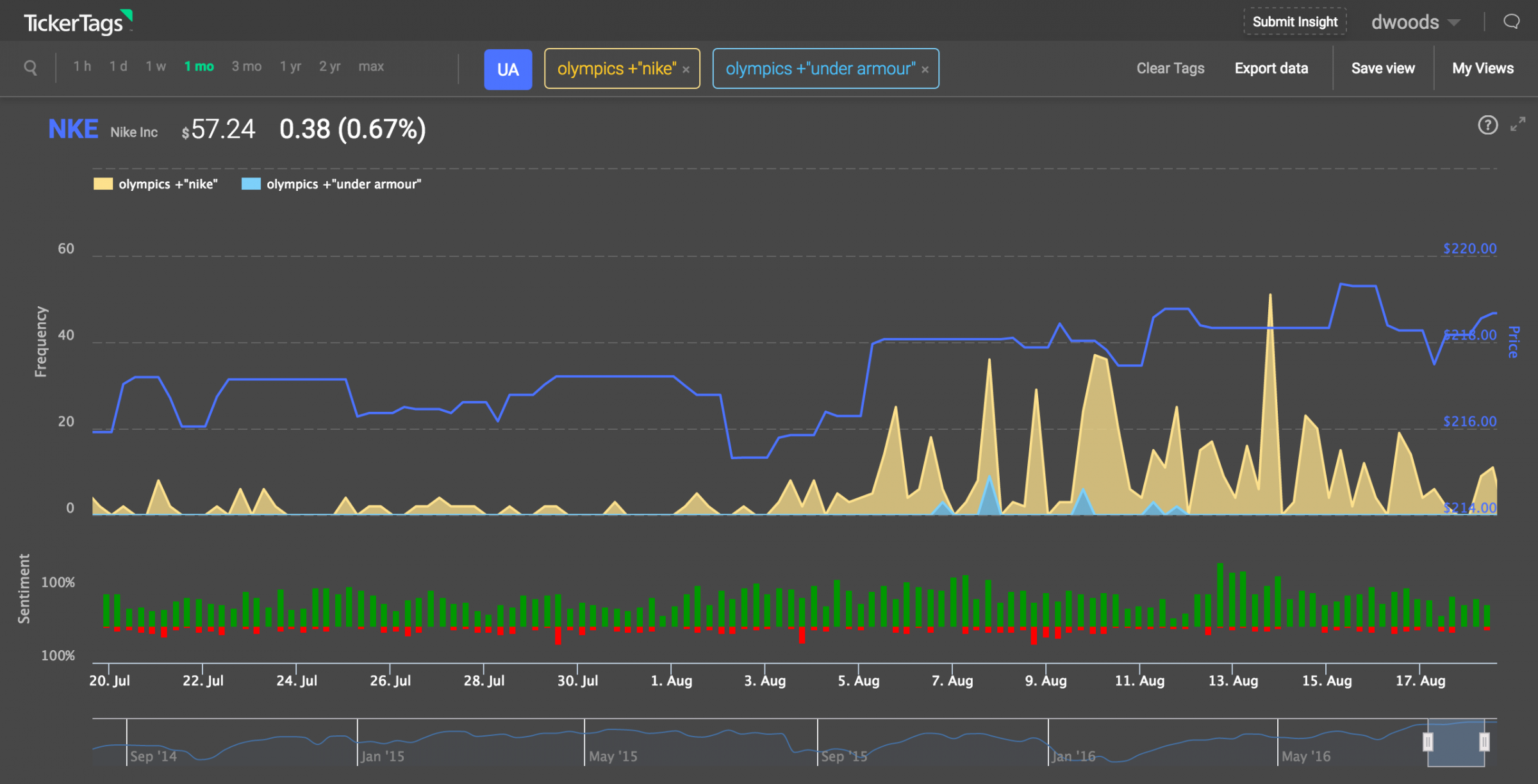Viewport: 1538px width, 784px height.
Task: Click the Jan '15 navigator marker
Action: tap(383, 756)
